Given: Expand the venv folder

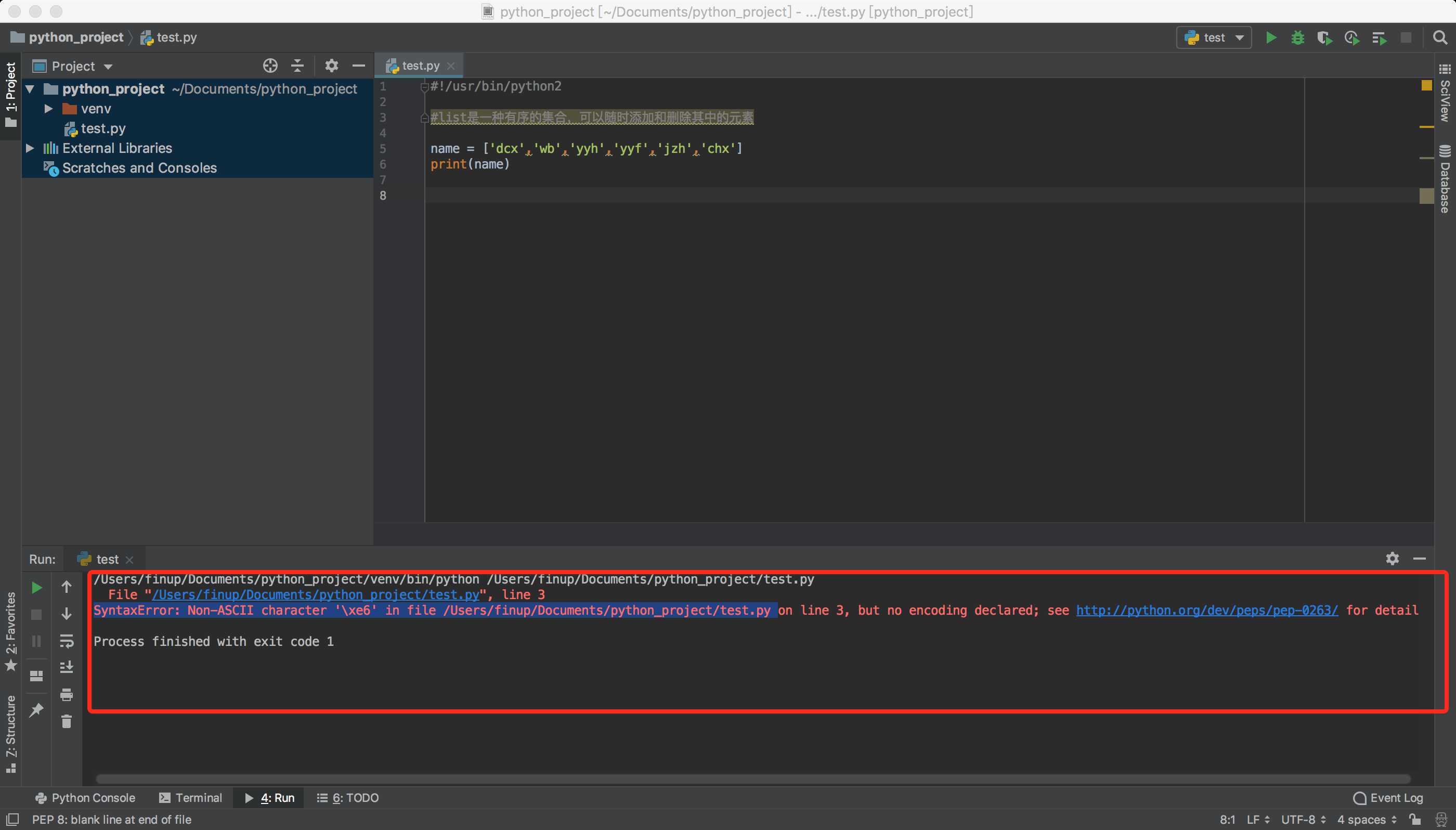Looking at the screenshot, I should click(49, 108).
